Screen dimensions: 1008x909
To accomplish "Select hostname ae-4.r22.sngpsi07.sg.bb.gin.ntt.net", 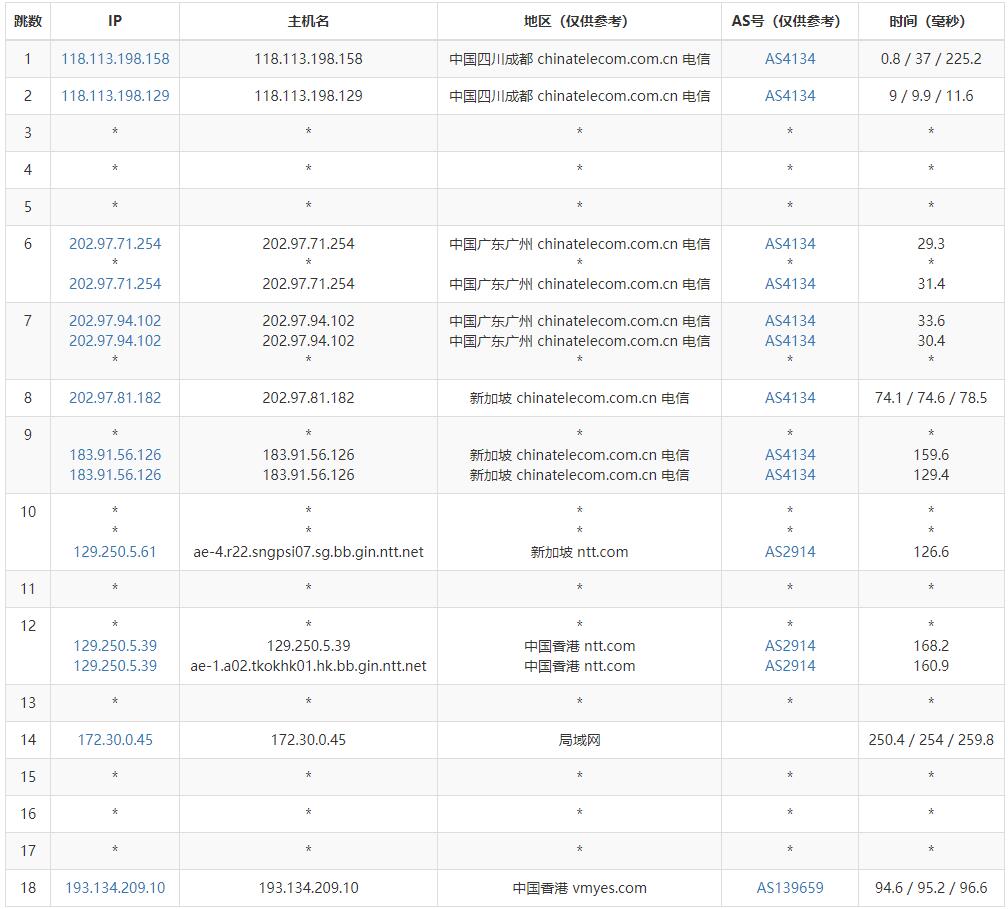I will (x=309, y=552).
